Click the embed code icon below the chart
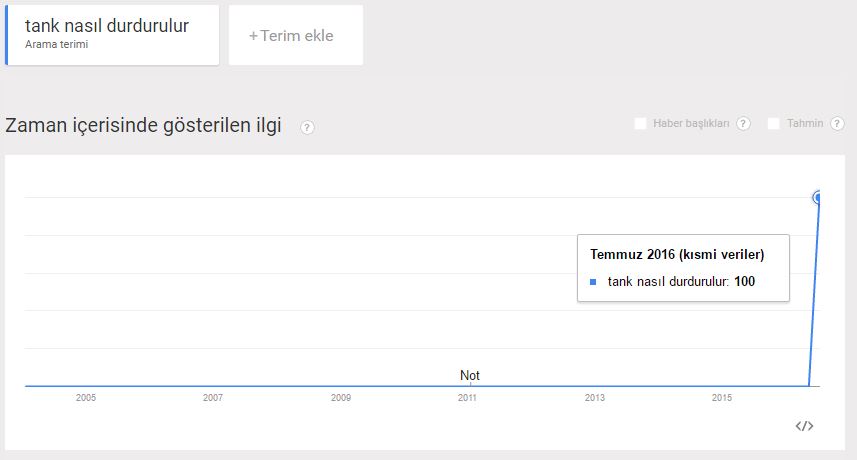 (x=804, y=426)
